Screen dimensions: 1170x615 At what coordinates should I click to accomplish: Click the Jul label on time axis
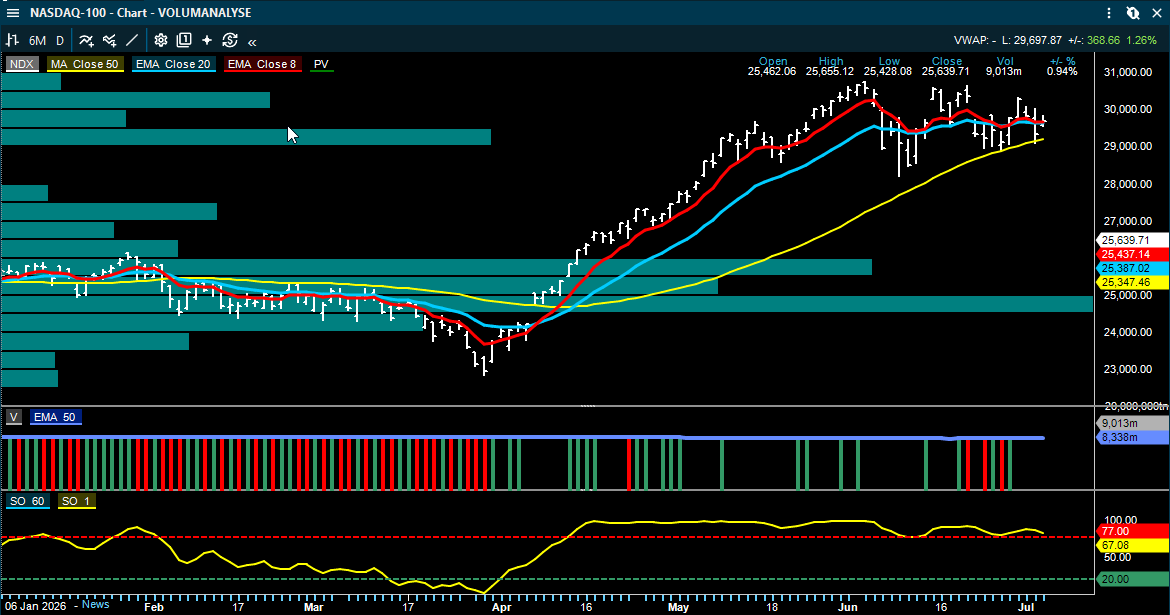[1026, 607]
